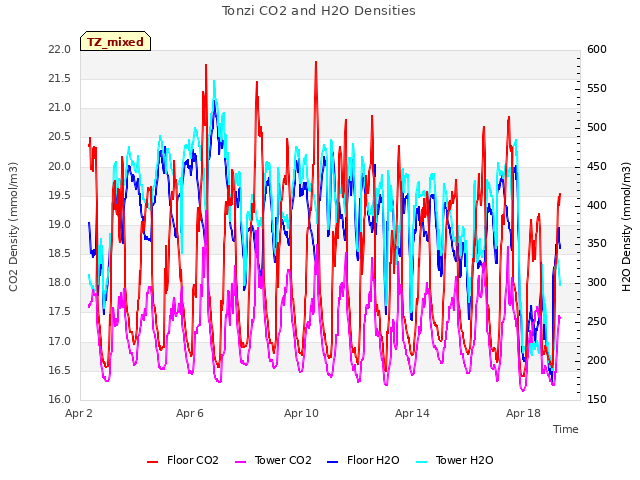Screen dimensions: 640x480
Task: Click the Tower H2O cyan legend swatch
Action: 422,462
